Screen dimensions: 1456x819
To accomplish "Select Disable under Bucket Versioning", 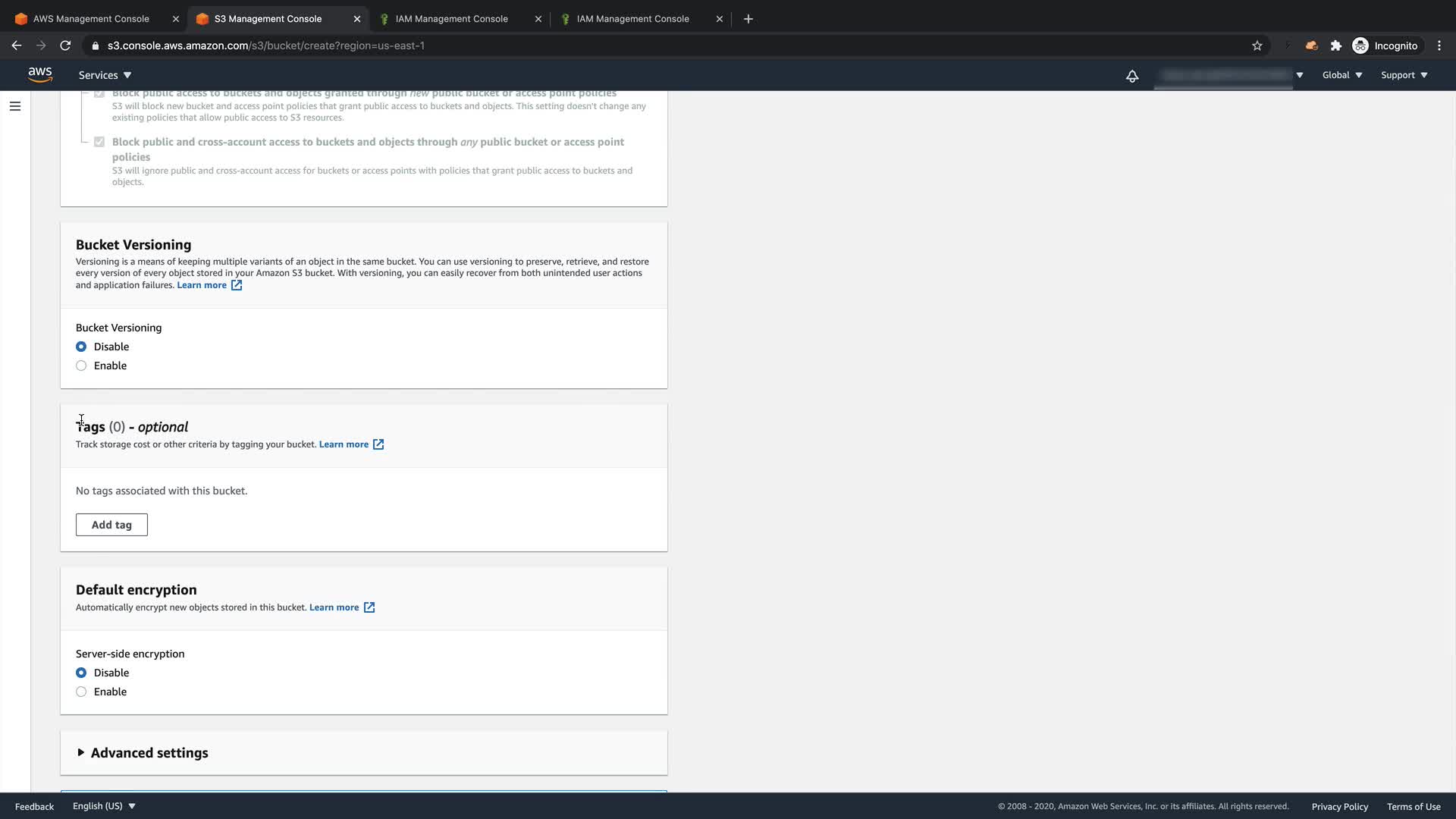I will pos(81,347).
